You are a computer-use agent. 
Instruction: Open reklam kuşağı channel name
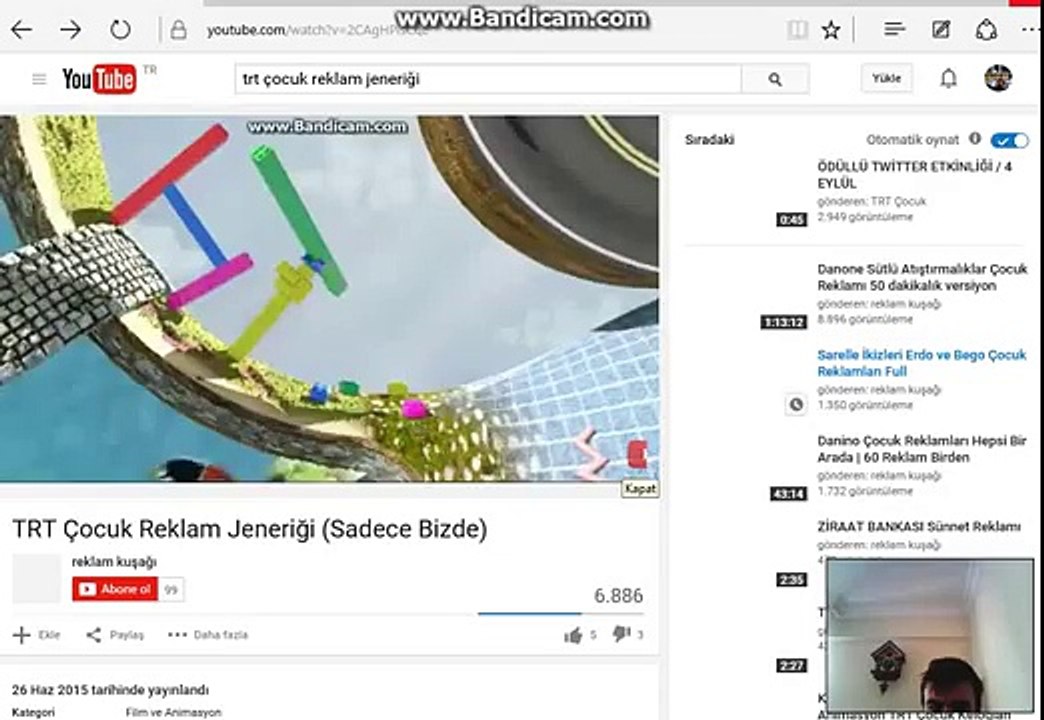(114, 562)
